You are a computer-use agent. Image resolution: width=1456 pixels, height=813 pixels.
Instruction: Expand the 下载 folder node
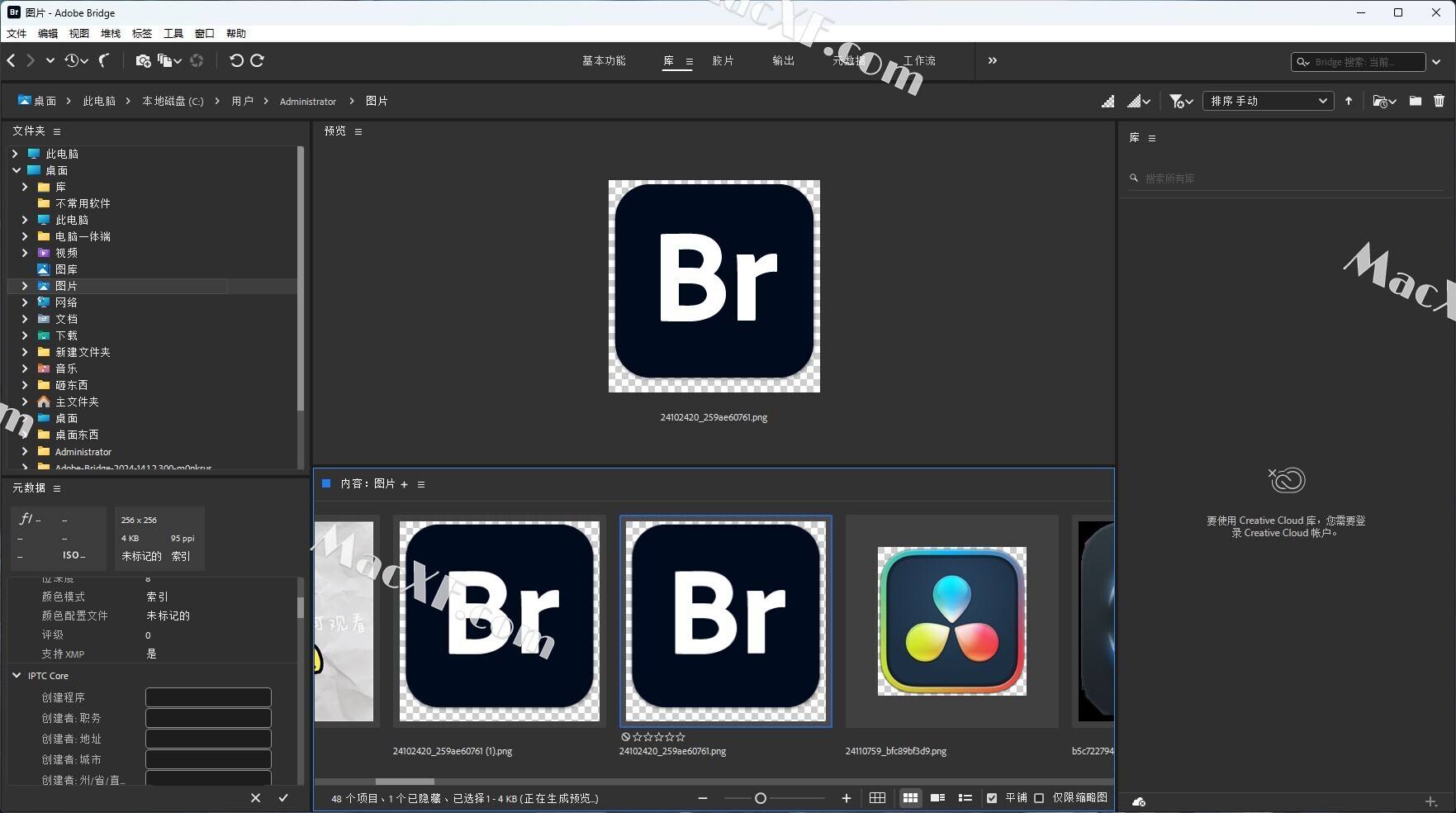(25, 335)
